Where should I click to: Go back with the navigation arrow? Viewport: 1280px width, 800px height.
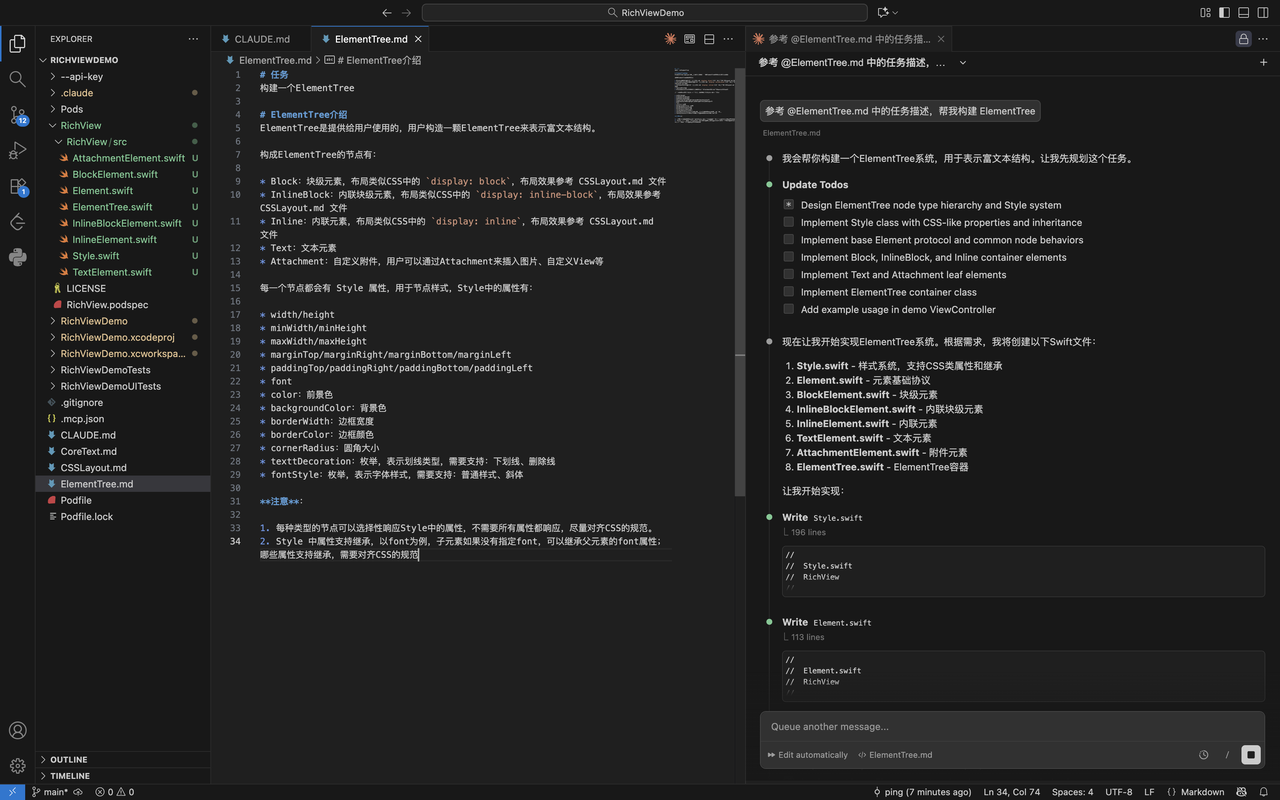pyautogui.click(x=387, y=13)
